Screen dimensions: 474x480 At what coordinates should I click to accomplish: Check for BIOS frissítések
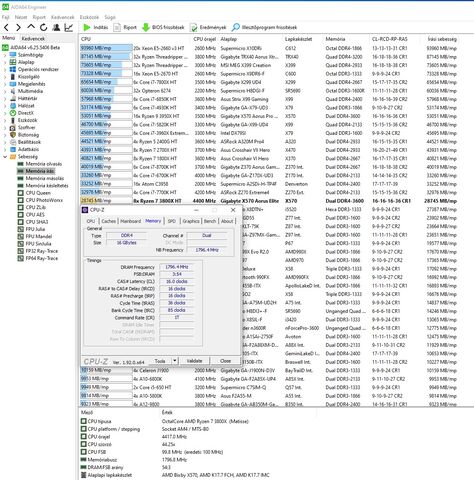click(163, 27)
